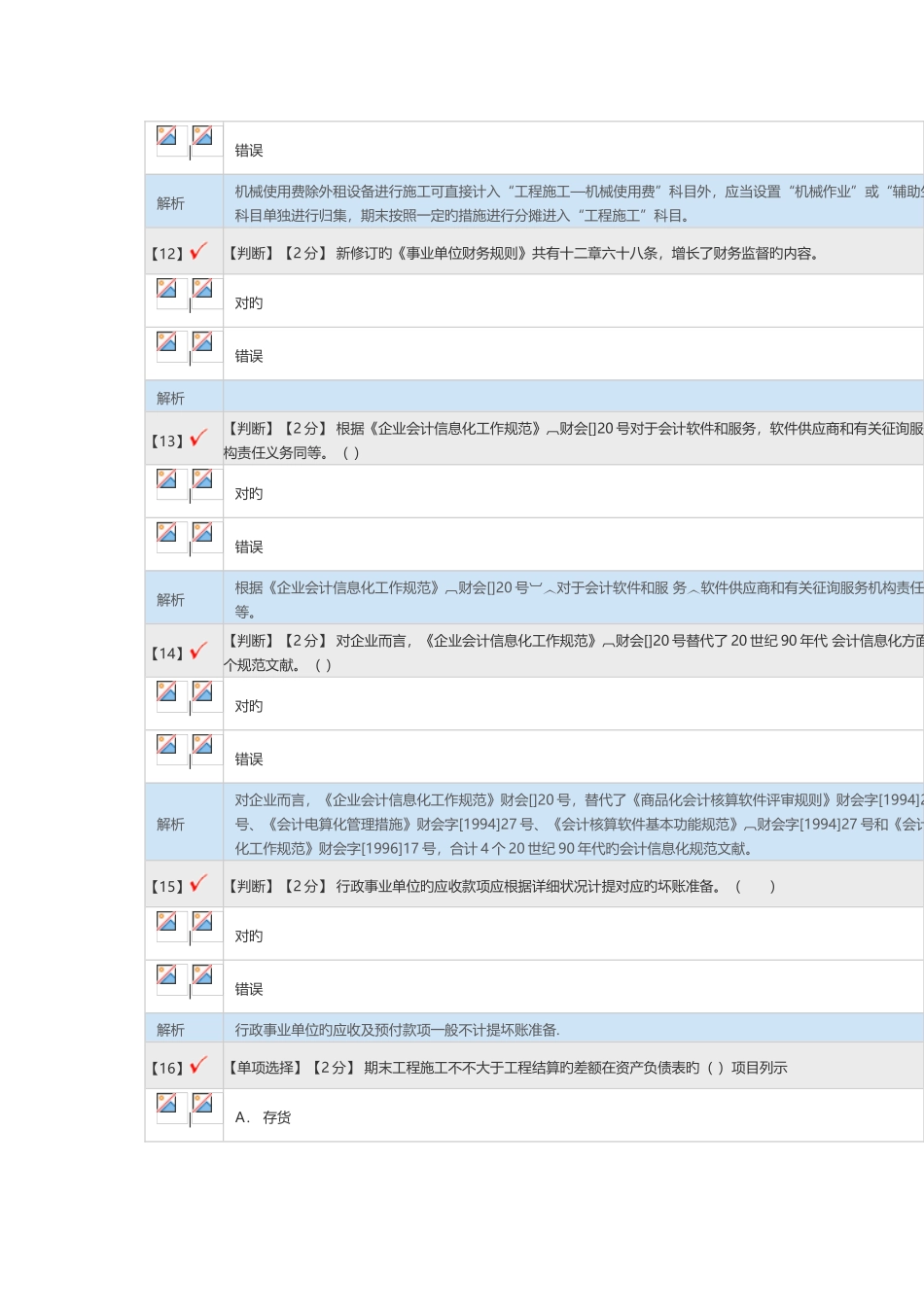924x1307 pixels.
Task: Click question 16 text about 期末工程施工
Action: [507, 1068]
